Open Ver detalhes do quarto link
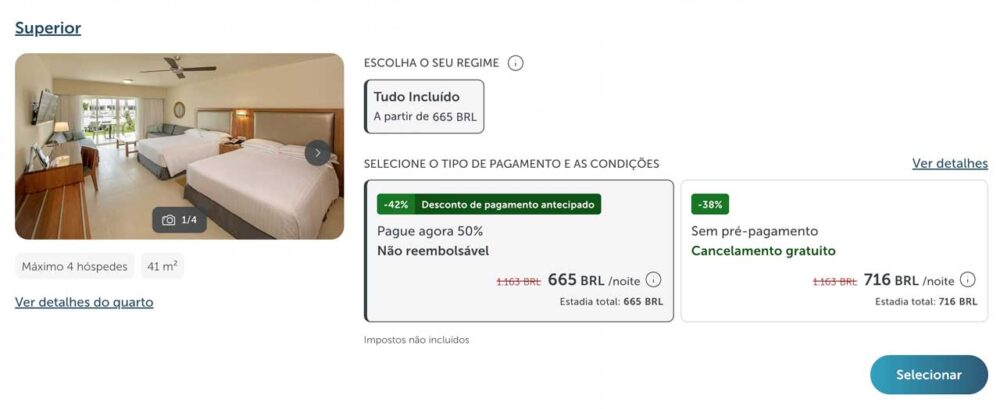Screen dimensions: 1000x409 point(84,302)
